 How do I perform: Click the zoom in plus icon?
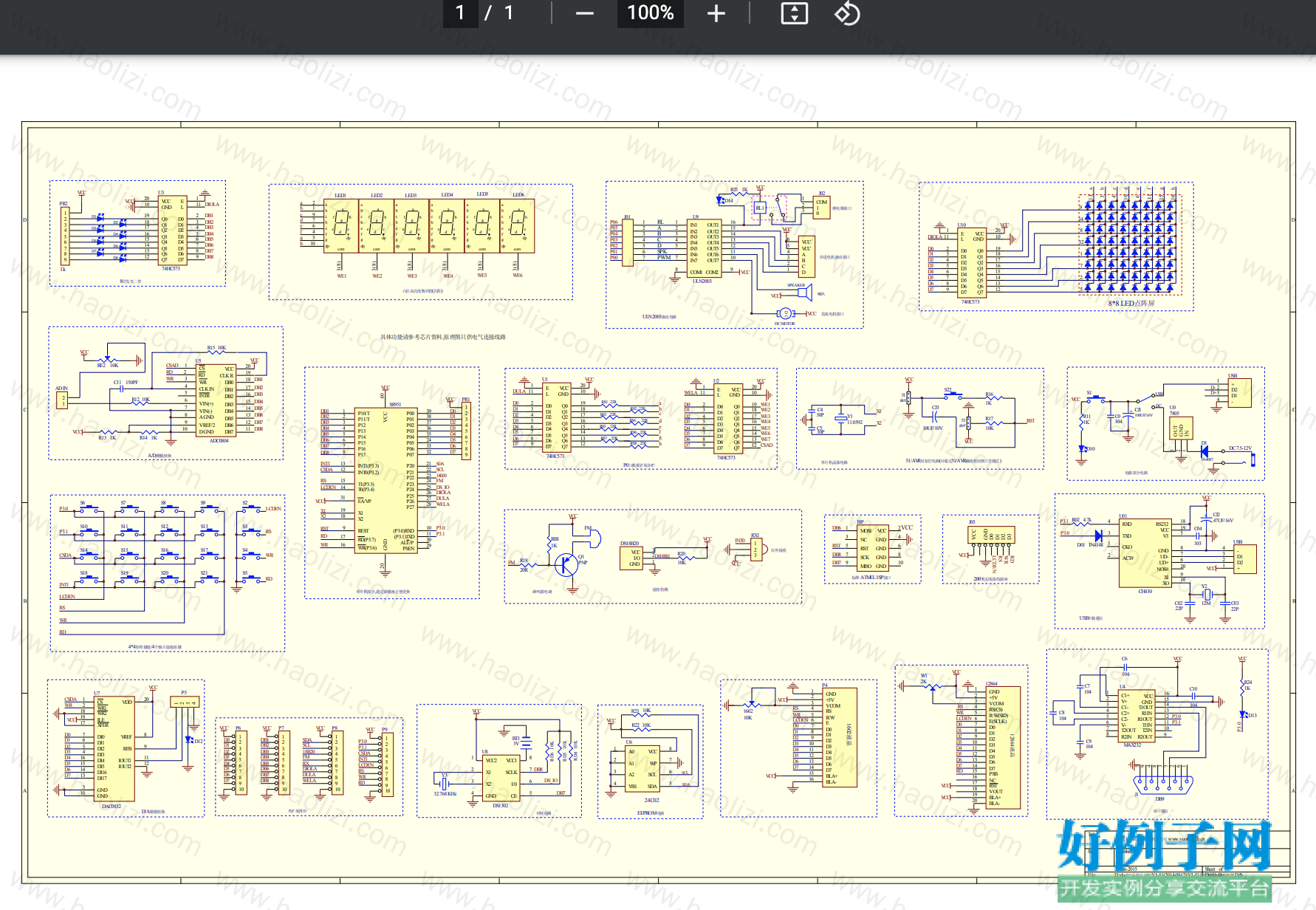pos(716,13)
